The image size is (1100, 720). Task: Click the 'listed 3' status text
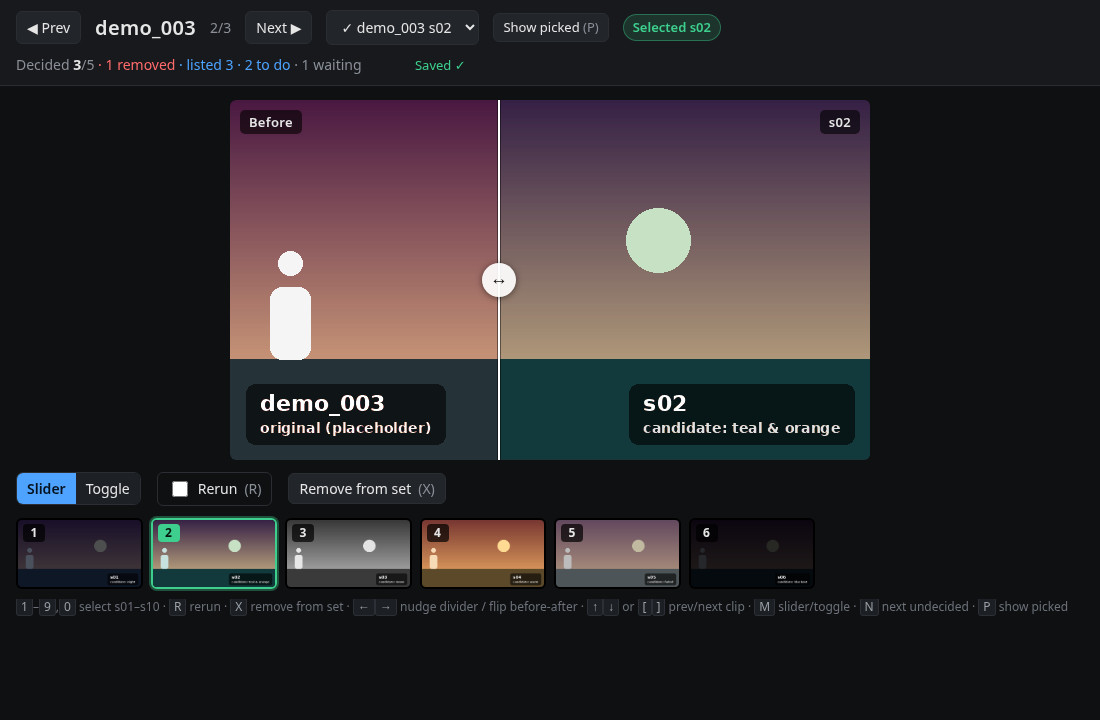pos(210,65)
